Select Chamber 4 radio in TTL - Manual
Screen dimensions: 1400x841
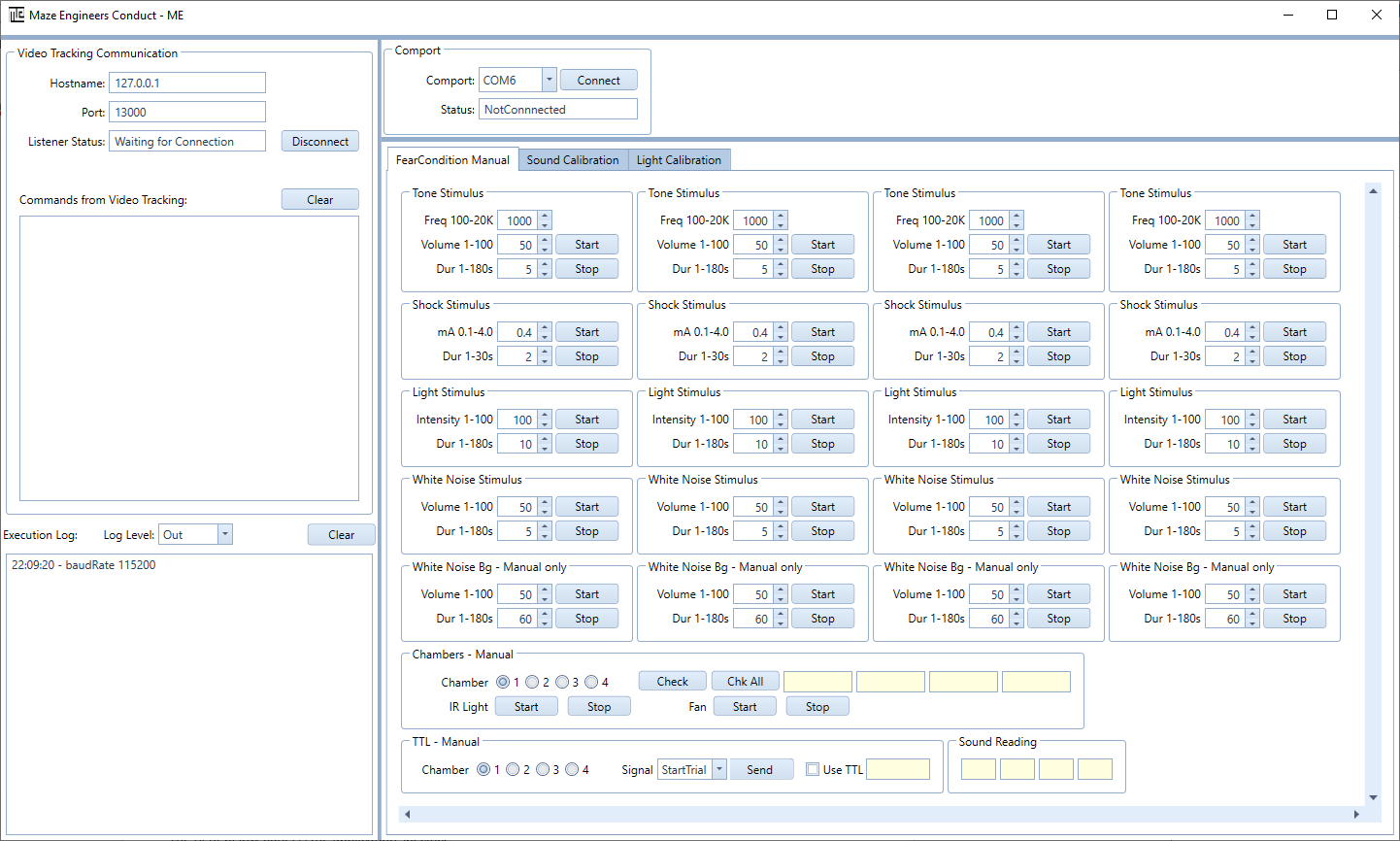tap(572, 769)
